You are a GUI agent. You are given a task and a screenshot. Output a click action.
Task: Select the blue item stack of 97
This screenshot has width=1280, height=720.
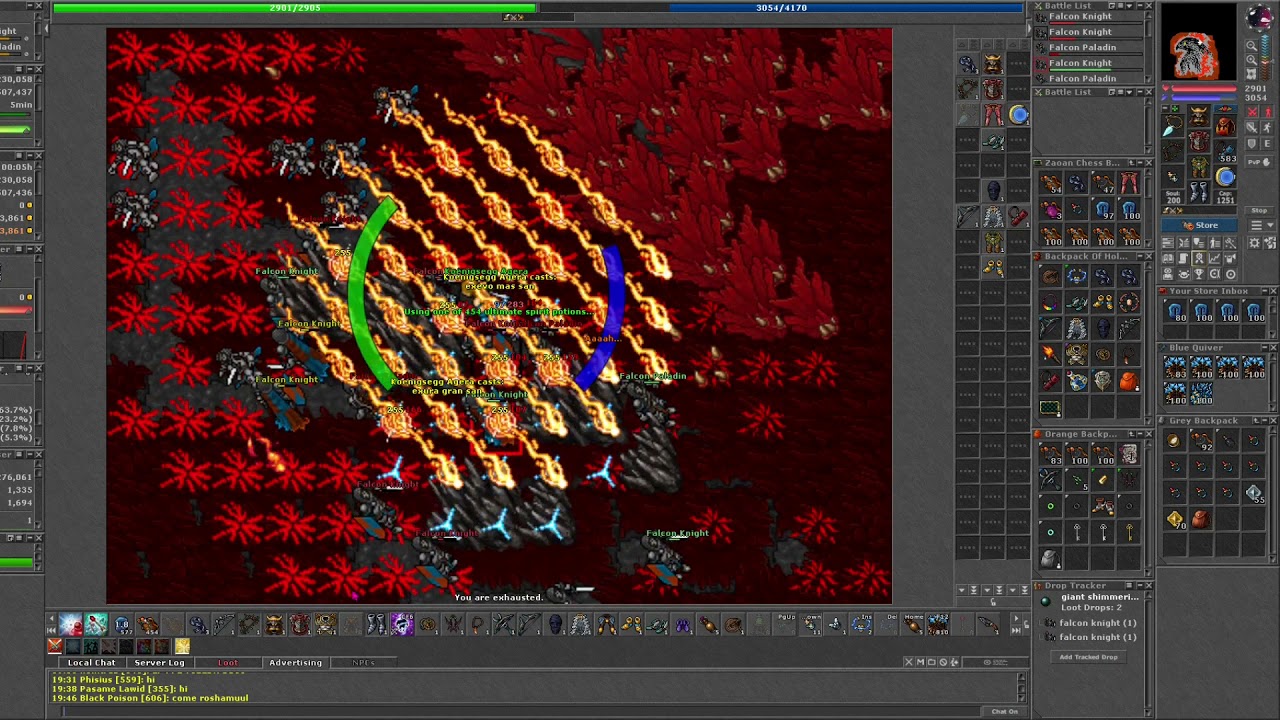tap(1103, 209)
